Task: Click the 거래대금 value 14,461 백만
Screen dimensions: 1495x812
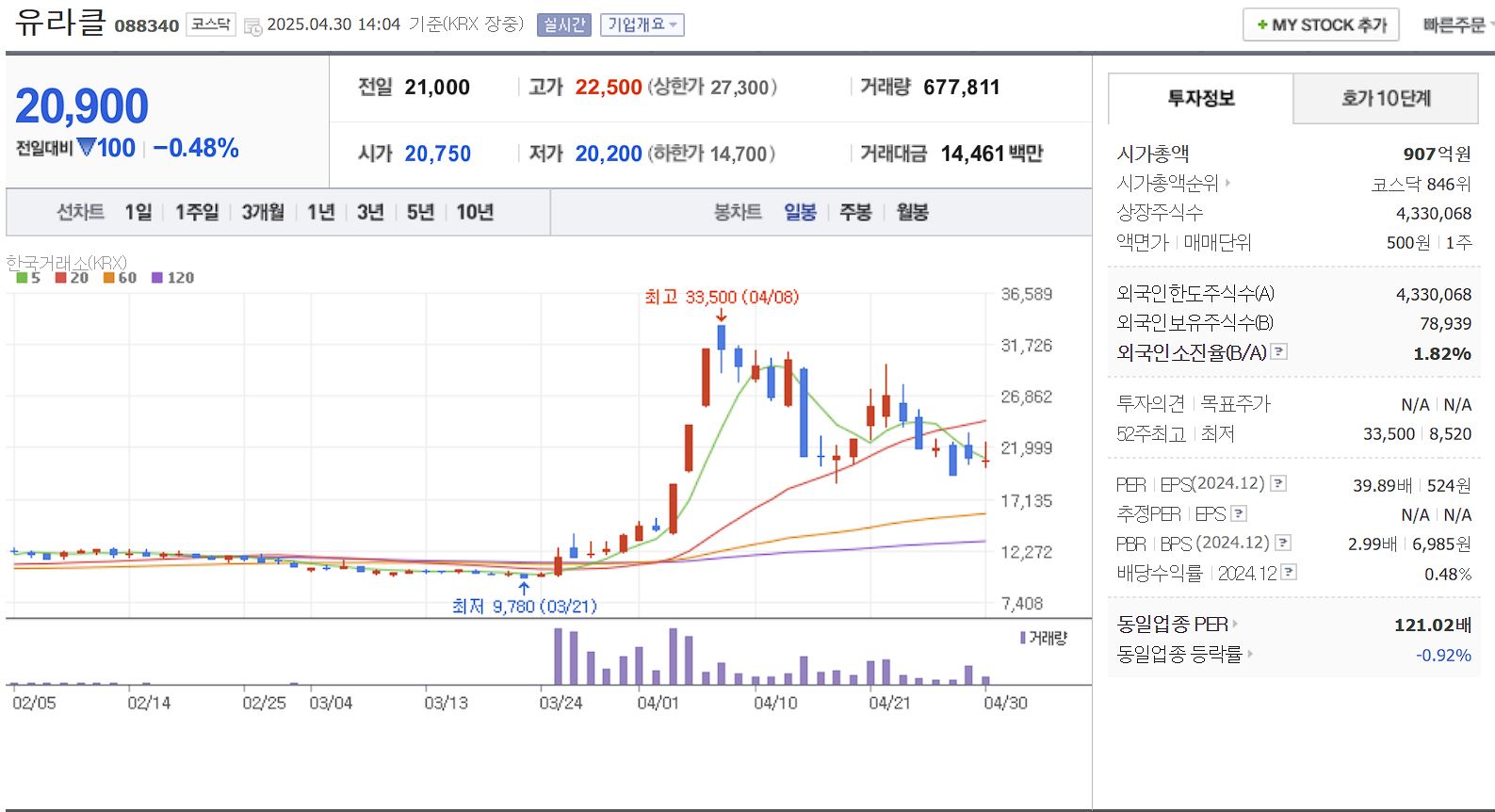Action: pyautogui.click(x=992, y=154)
